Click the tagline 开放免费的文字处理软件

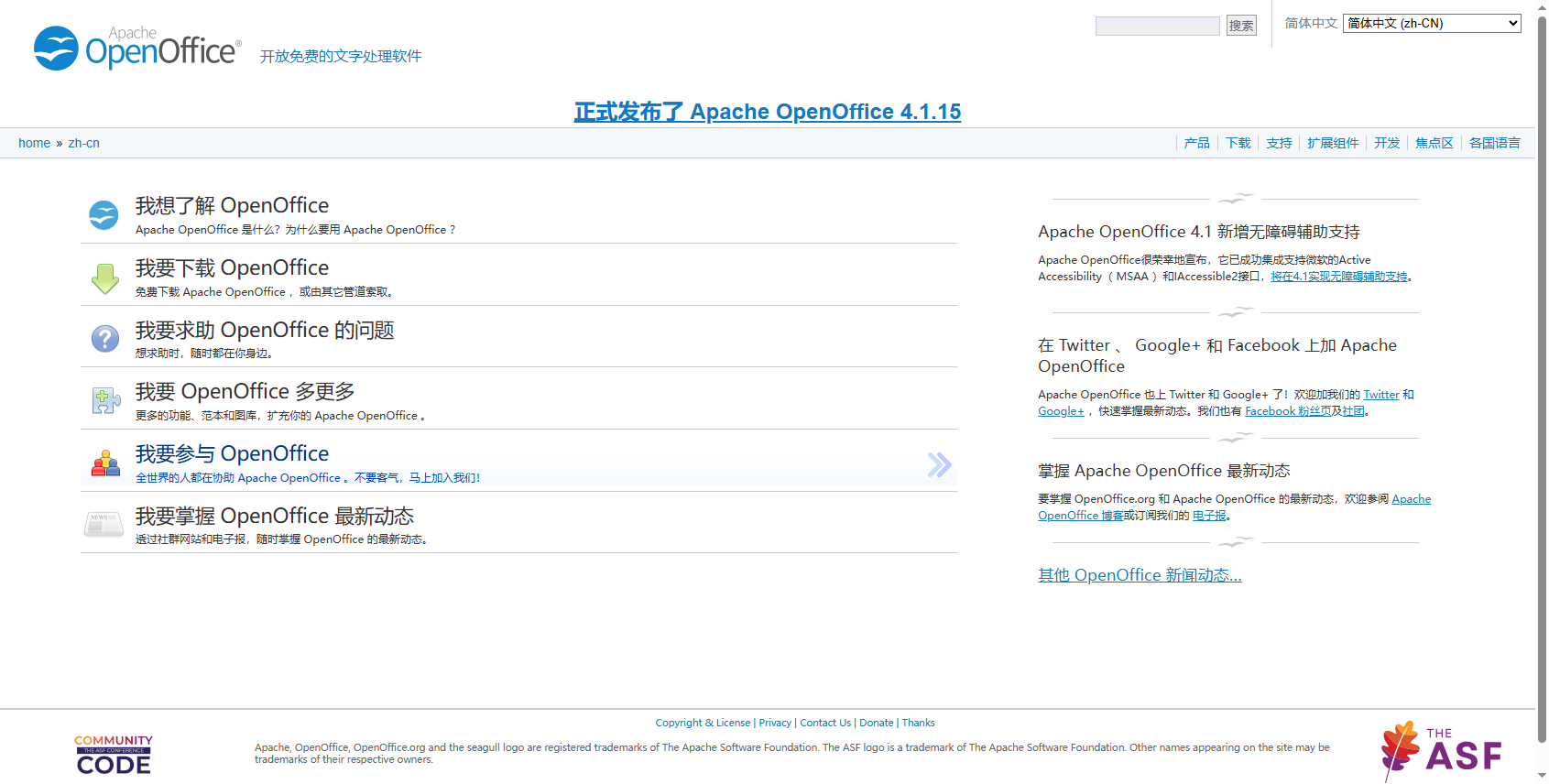(x=341, y=57)
